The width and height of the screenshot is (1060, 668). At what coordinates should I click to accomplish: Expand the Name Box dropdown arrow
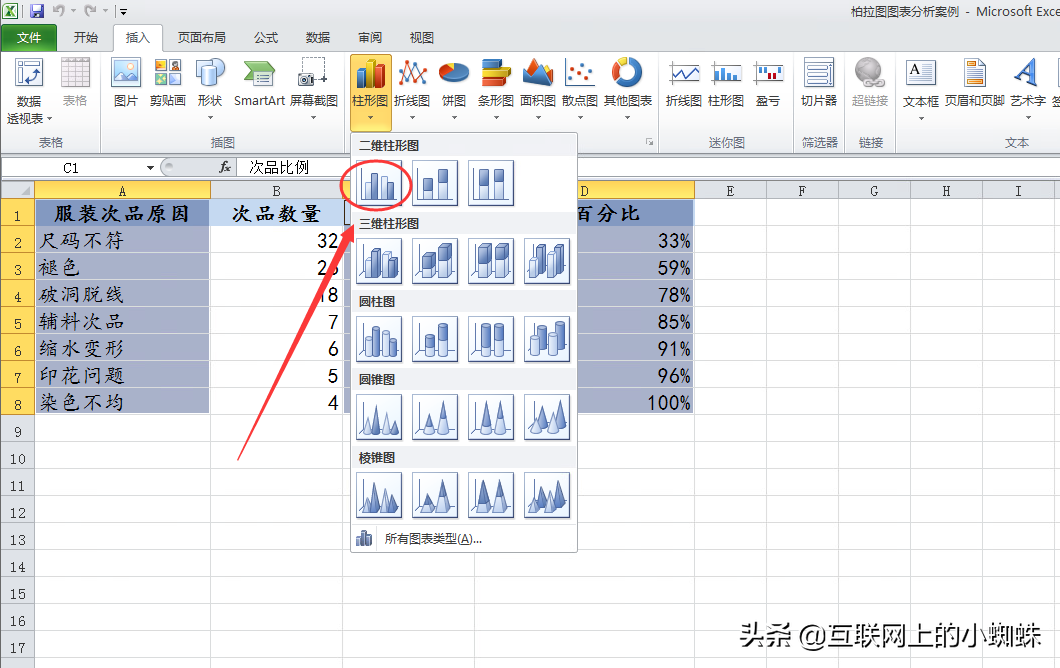[x=150, y=168]
